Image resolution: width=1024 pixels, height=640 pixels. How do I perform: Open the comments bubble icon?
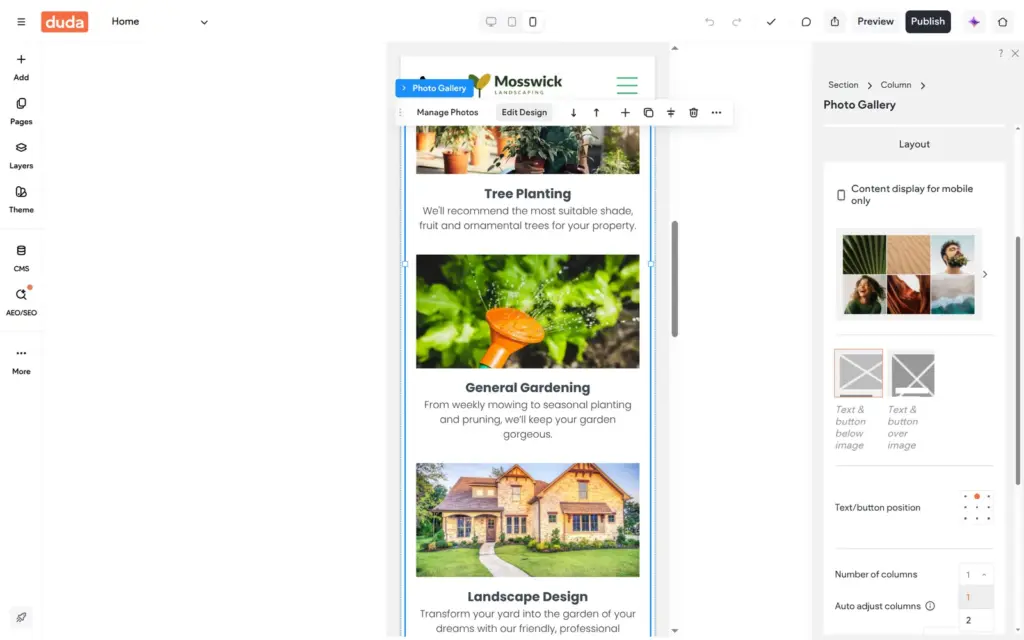tap(806, 22)
